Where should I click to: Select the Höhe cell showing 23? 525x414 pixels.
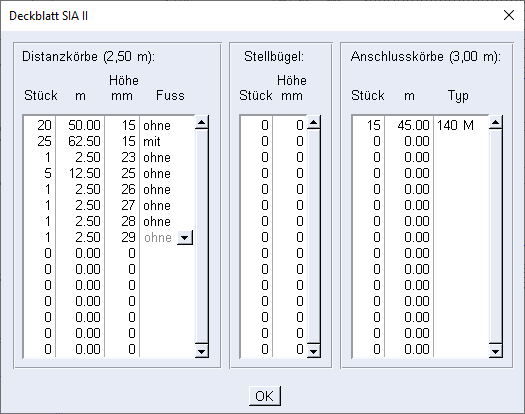[x=122, y=157]
